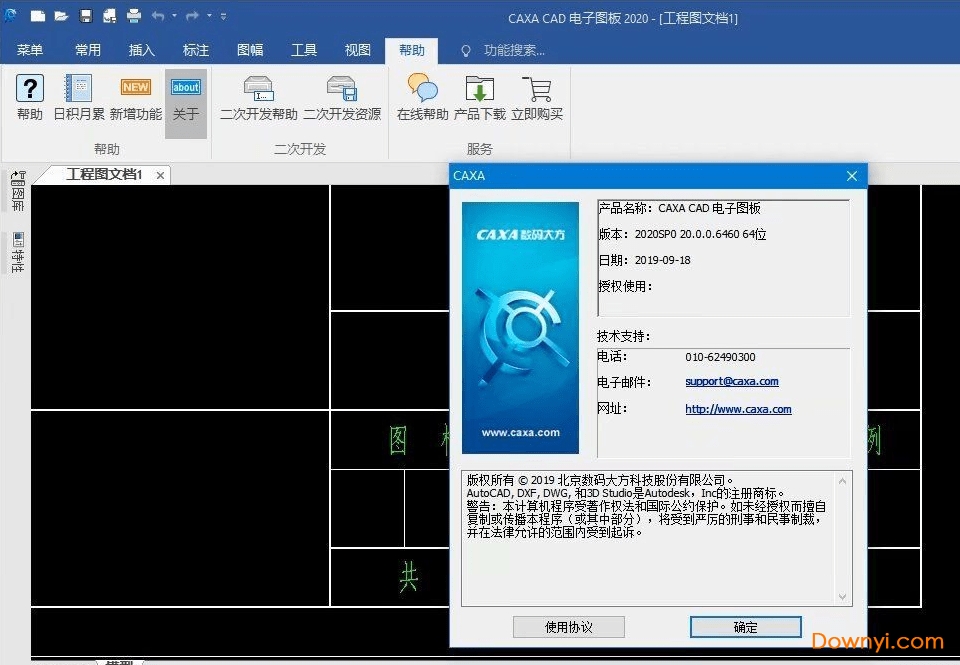Screen dimensions: 960x665
Task: Open the support@caxa.com email link
Action: (x=731, y=382)
